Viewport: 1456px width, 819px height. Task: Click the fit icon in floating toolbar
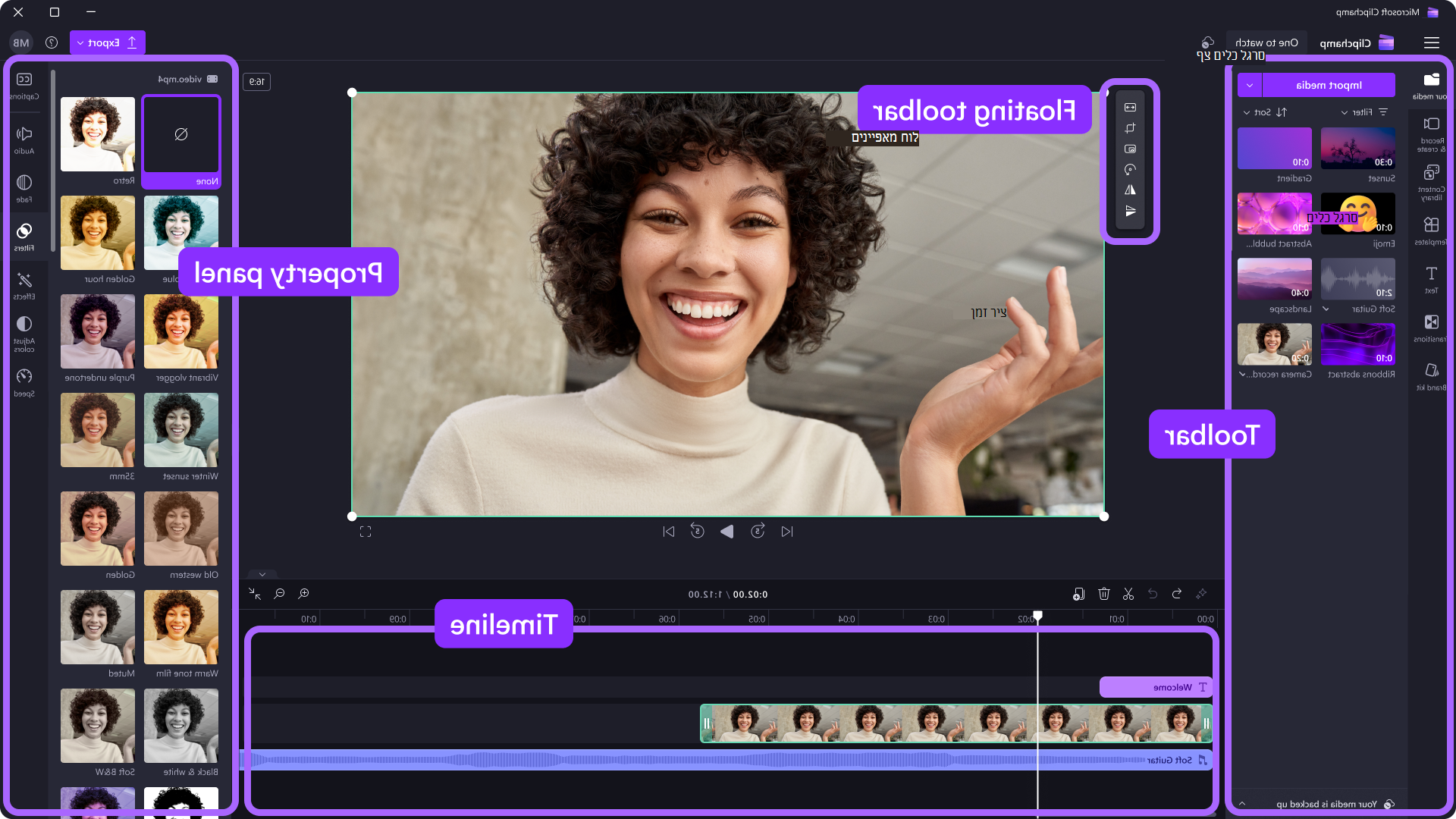(1130, 108)
